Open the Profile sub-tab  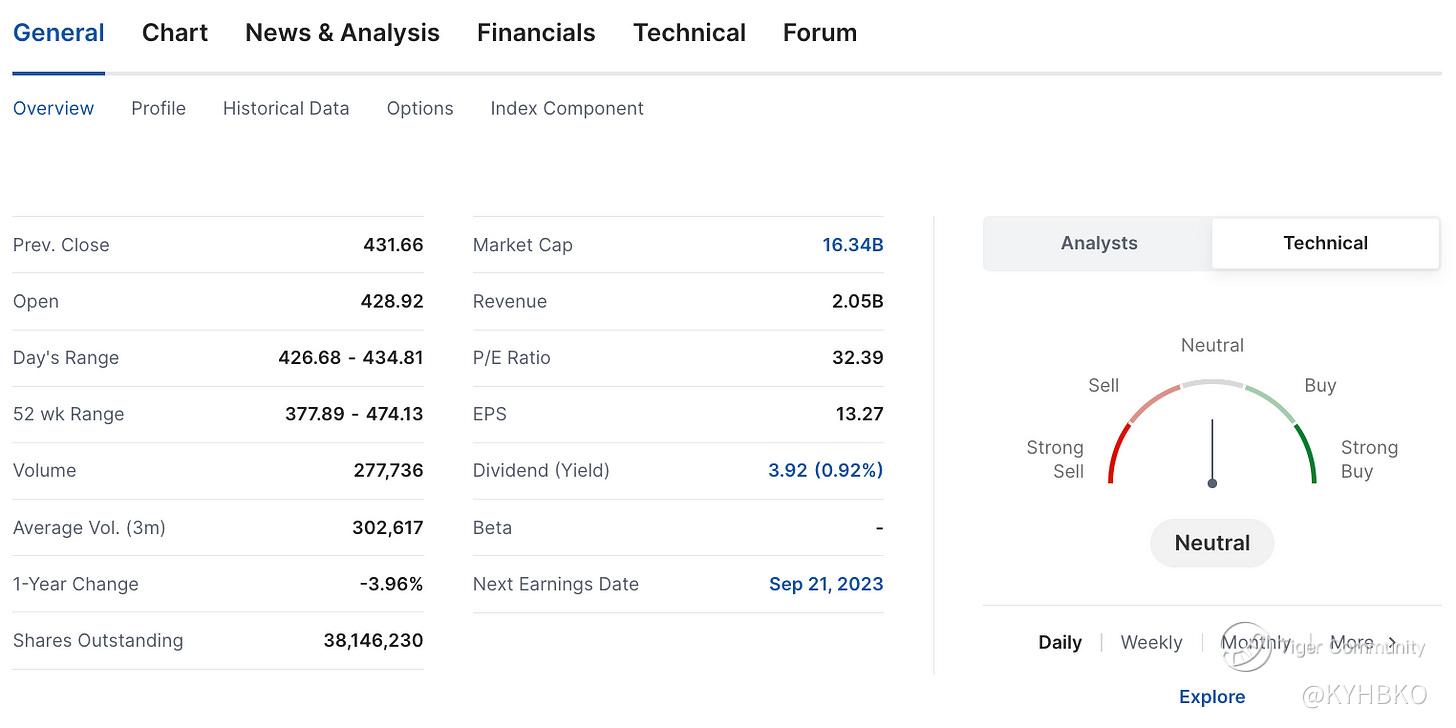(158, 108)
